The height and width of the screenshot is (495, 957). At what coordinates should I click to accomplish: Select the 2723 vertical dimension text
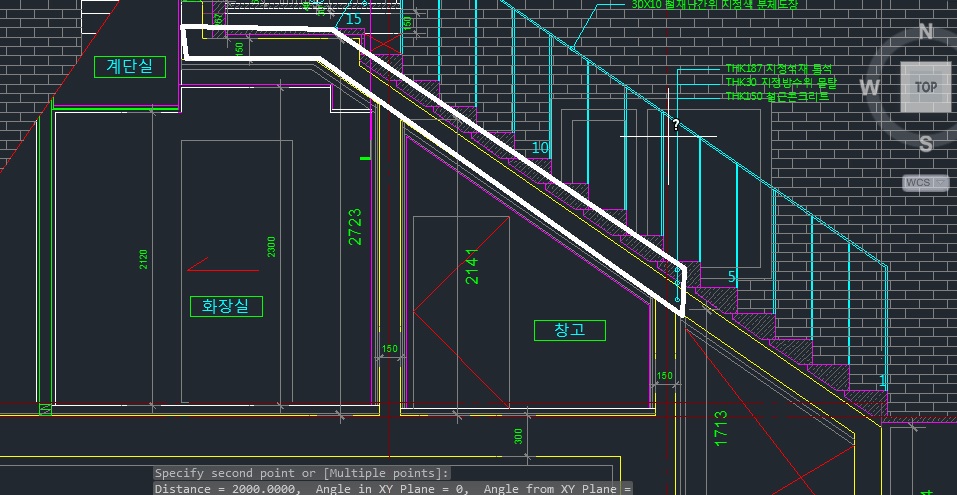pos(355,227)
